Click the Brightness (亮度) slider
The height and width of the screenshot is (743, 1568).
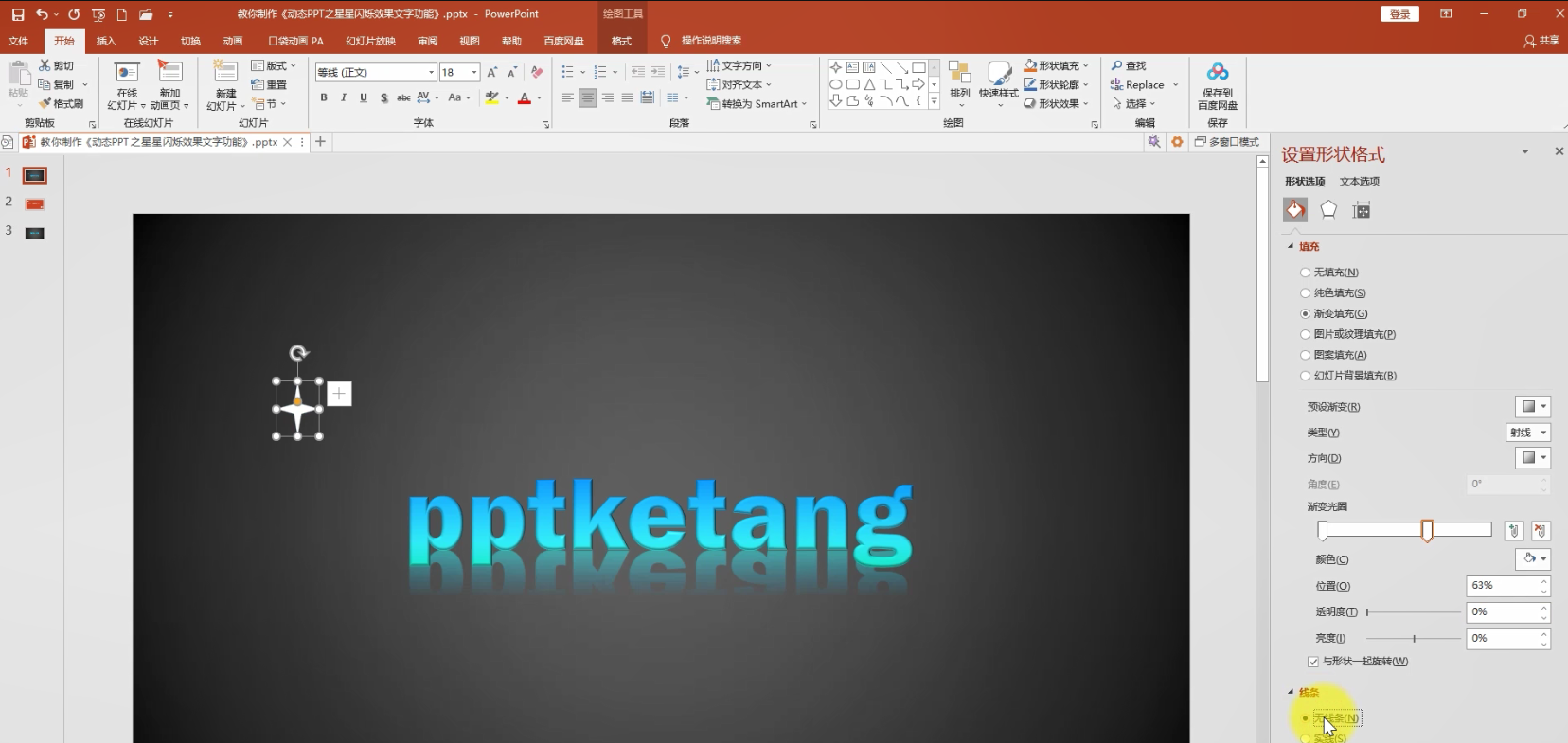tap(1414, 639)
